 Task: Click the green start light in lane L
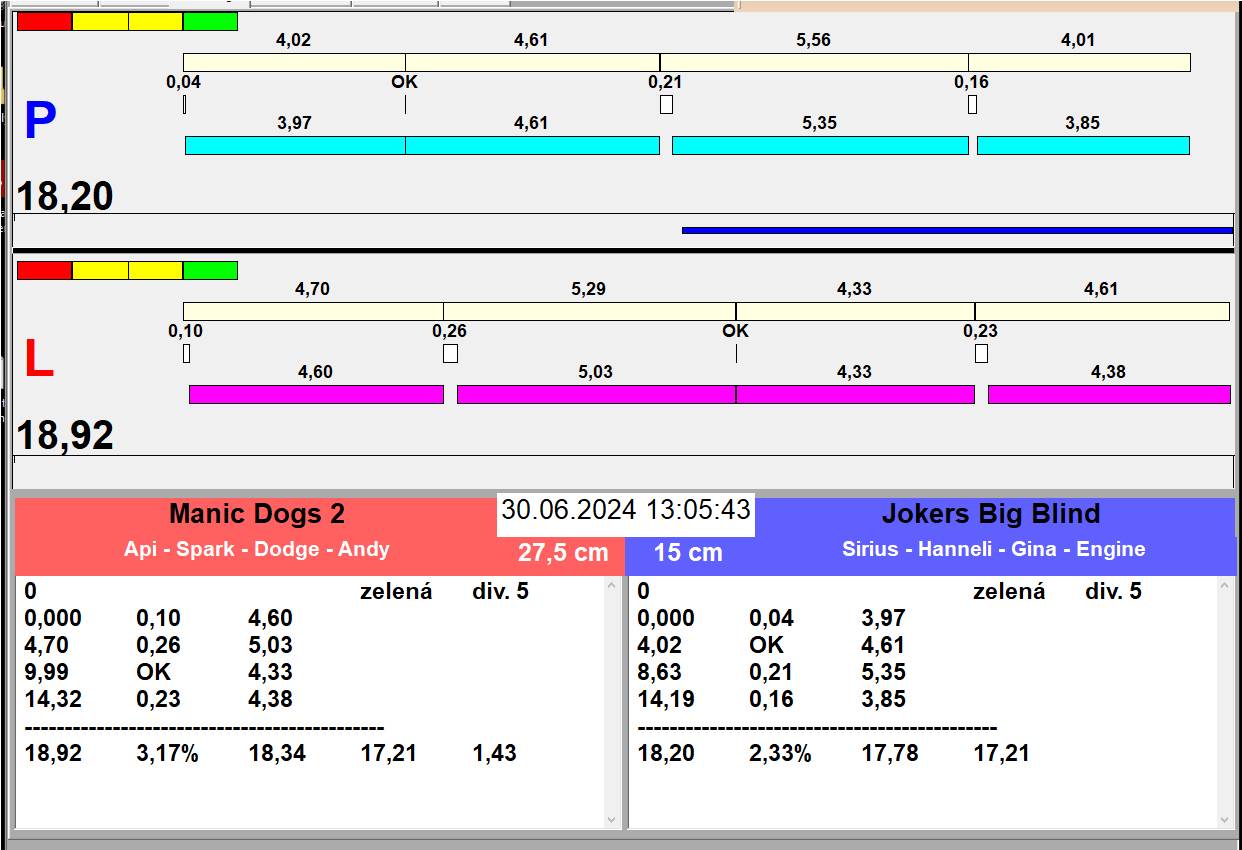coord(210,270)
